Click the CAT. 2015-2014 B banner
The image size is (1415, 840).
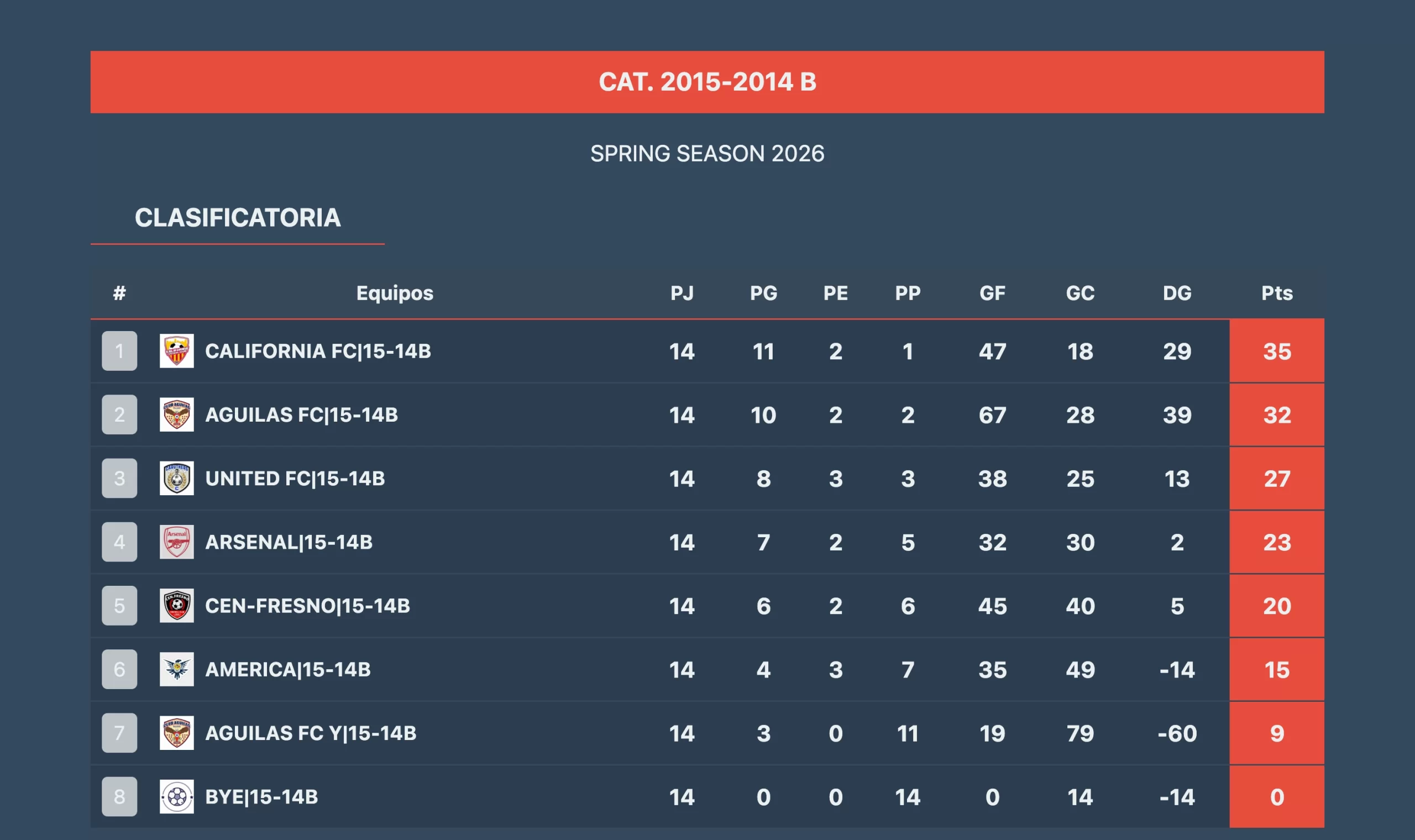(707, 81)
